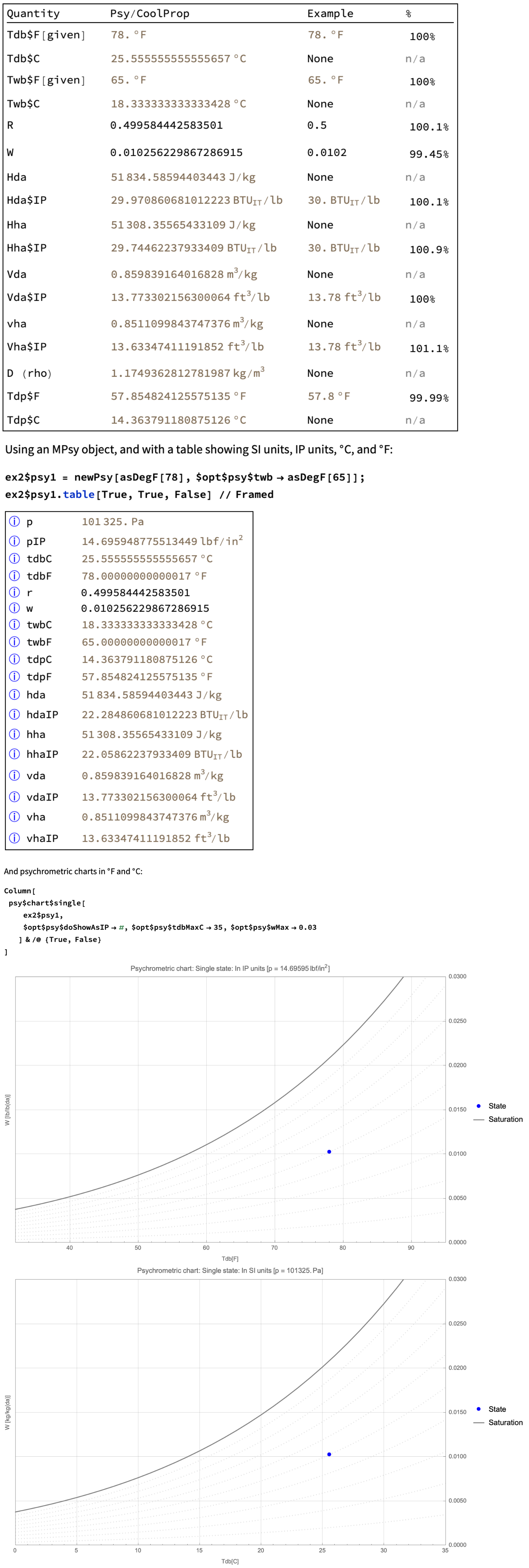Open the info icon for tdpF

(14, 676)
